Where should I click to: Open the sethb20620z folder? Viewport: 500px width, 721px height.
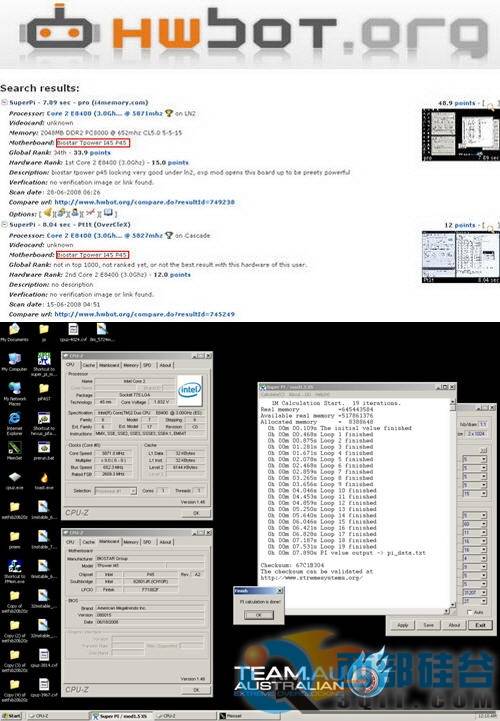14,510
